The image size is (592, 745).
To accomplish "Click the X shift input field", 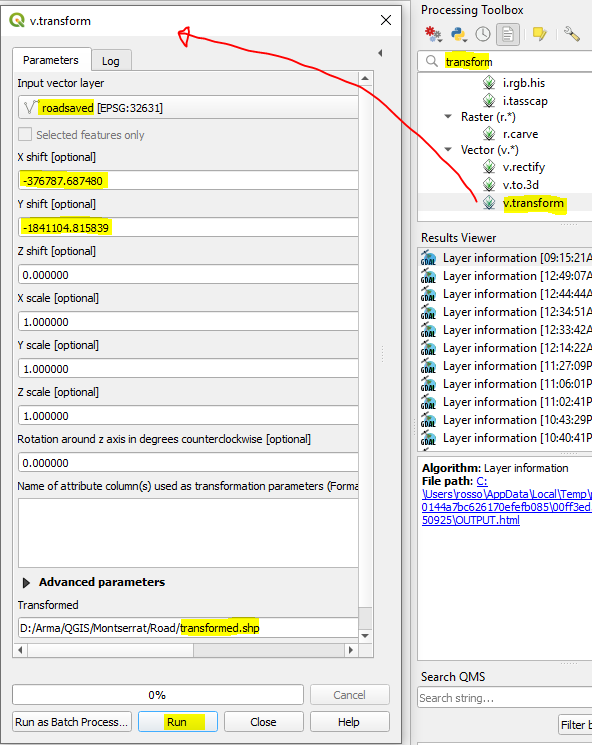I will click(188, 181).
